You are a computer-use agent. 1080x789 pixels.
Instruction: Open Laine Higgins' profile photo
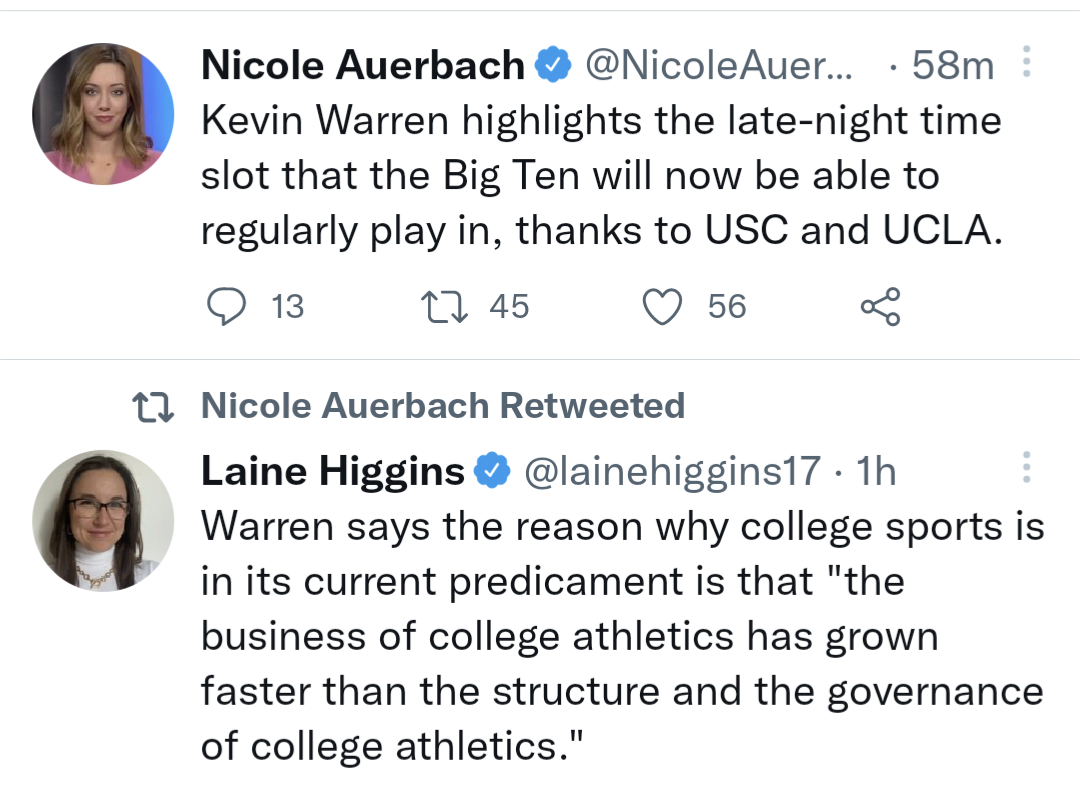pos(103,520)
